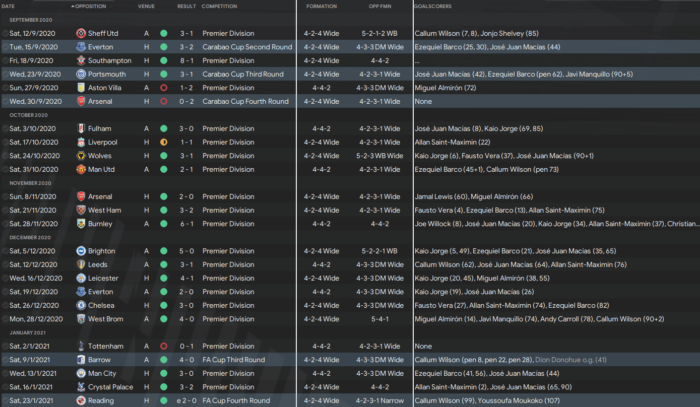This screenshot has width=700, height=407.
Task: Click the Burnley club badge
Action: point(81,224)
